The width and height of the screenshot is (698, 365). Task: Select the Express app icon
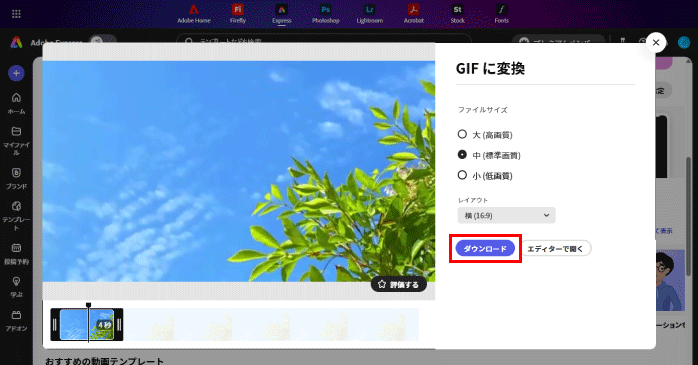pyautogui.click(x=281, y=14)
